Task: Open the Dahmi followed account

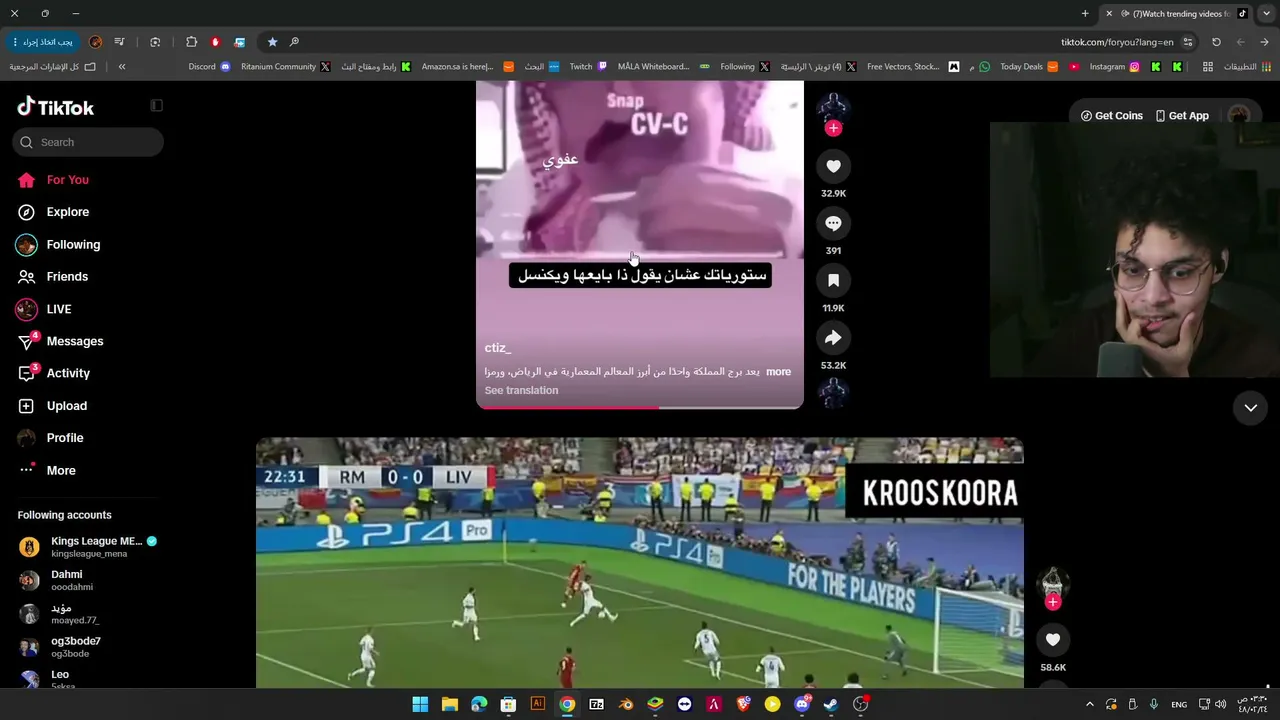Action: (x=88, y=580)
